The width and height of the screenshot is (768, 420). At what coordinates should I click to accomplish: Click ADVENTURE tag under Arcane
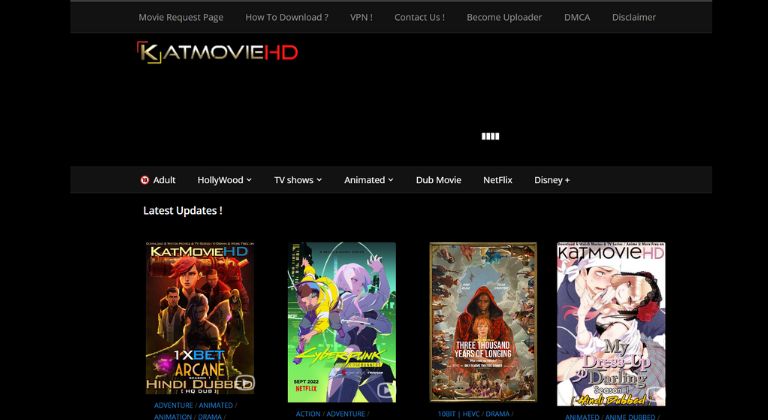point(173,405)
